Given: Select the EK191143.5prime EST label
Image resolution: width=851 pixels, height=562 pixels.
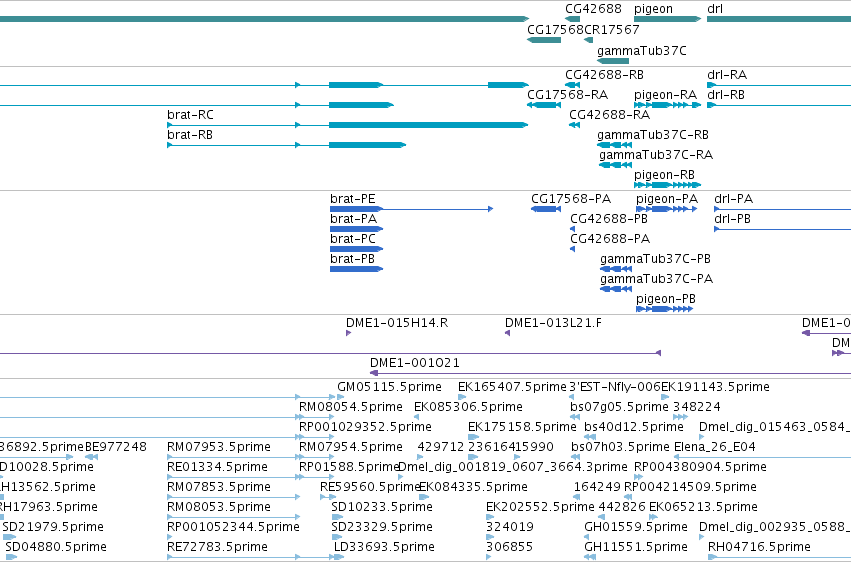Looking at the screenshot, I should pos(715,387).
